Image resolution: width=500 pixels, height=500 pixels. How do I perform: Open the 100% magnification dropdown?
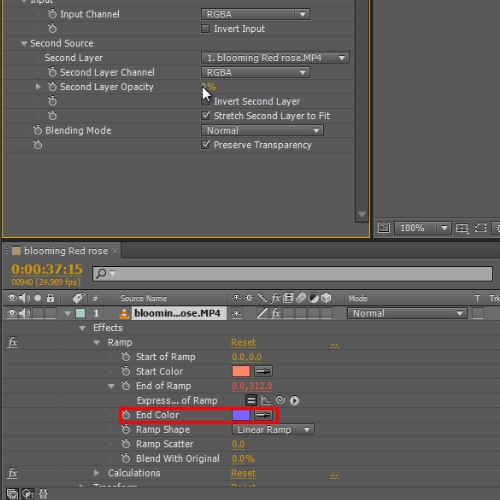coord(423,228)
